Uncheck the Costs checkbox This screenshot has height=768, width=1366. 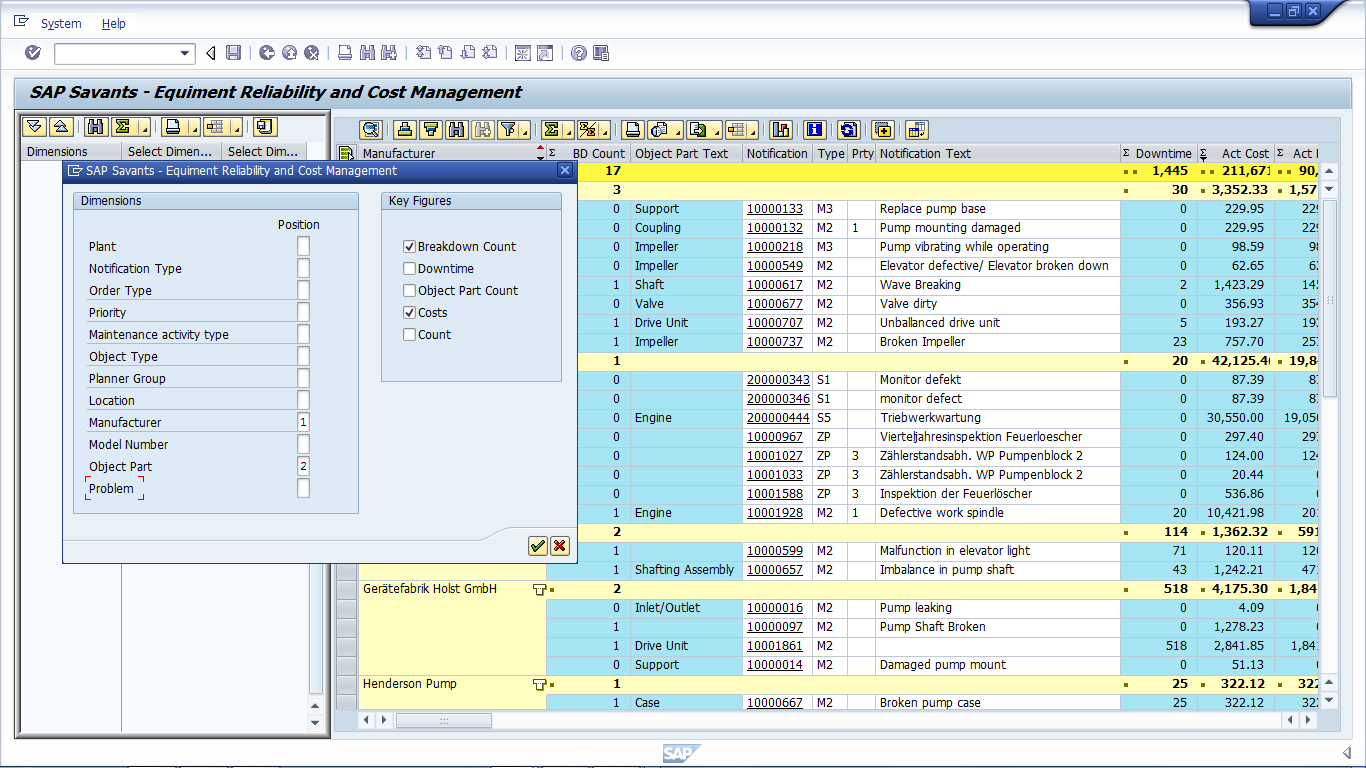(x=409, y=312)
